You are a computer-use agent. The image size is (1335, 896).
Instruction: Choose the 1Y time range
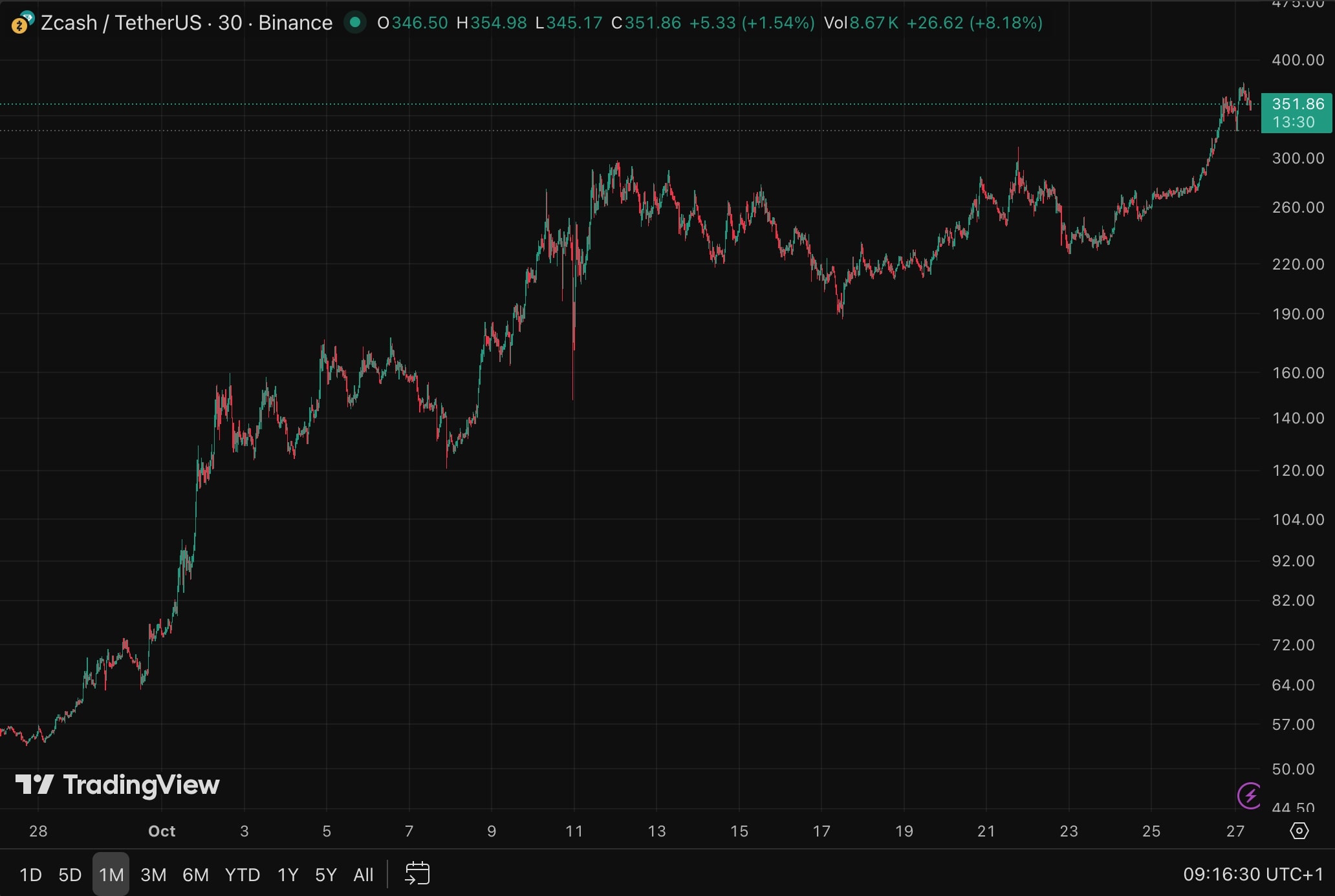tap(287, 875)
